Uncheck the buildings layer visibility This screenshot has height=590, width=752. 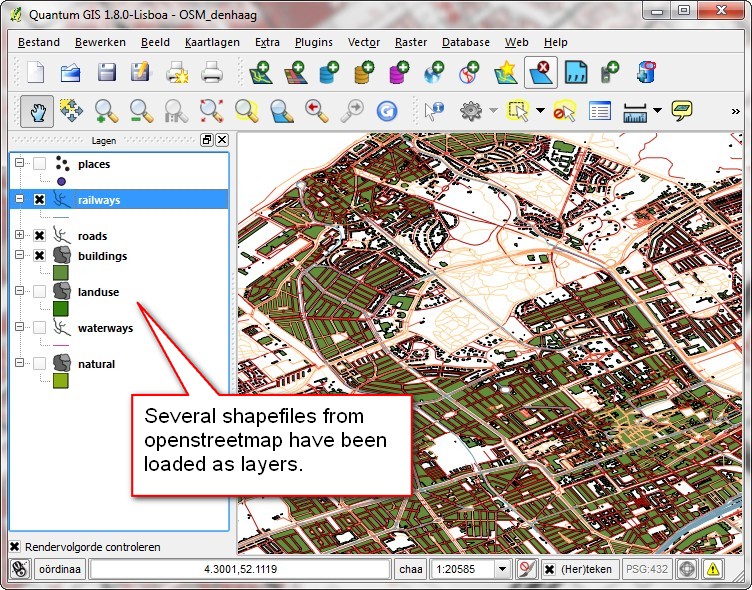click(39, 256)
